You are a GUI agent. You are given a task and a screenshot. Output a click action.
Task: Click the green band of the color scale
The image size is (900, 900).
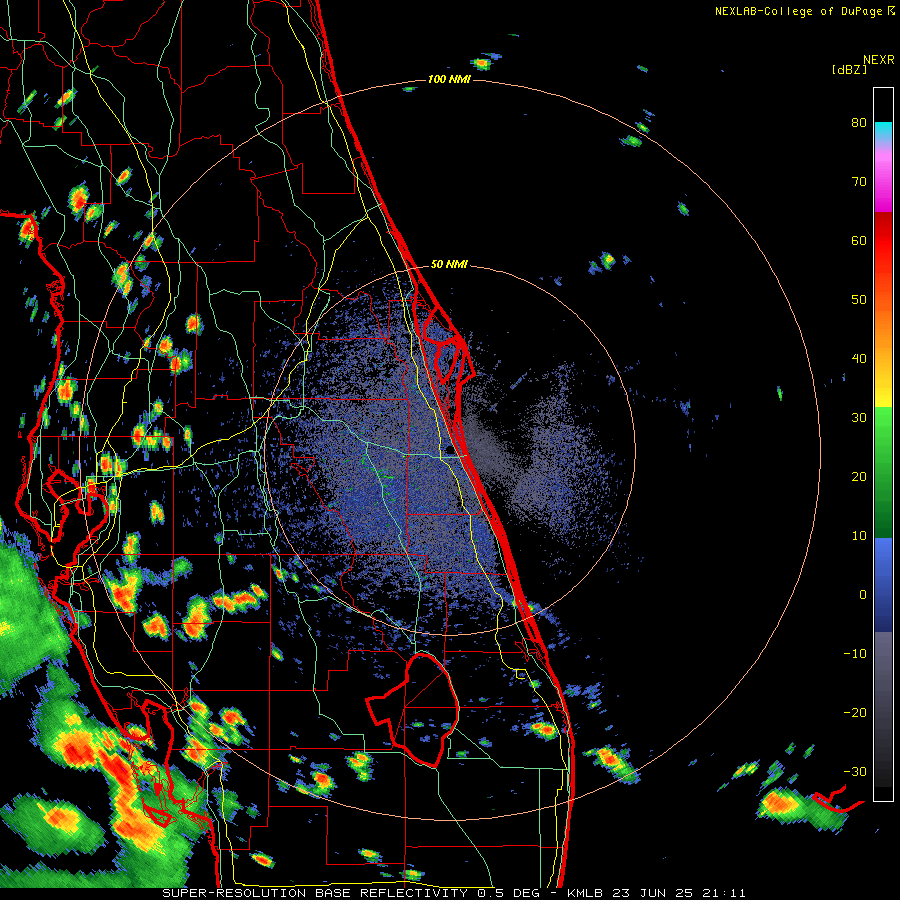coord(883,472)
